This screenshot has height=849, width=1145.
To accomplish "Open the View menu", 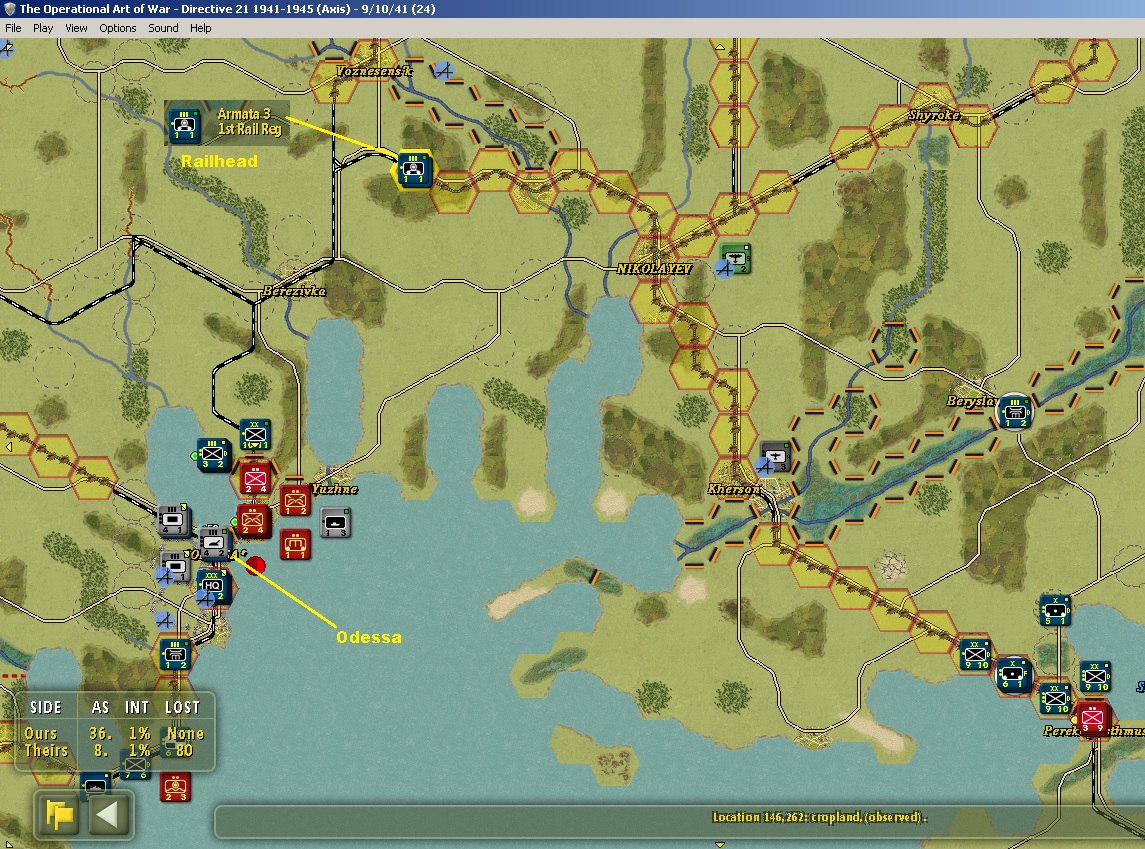I will click(x=76, y=28).
